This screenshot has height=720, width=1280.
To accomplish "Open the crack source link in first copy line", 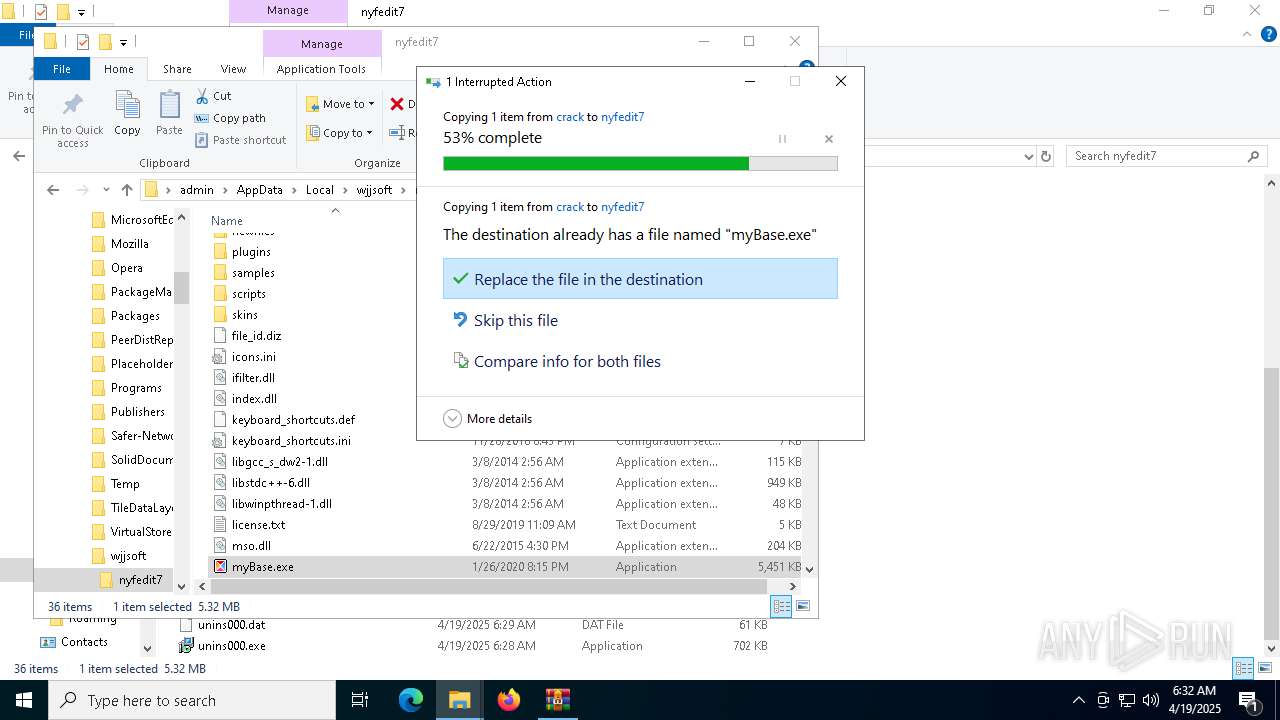I will (x=570, y=117).
